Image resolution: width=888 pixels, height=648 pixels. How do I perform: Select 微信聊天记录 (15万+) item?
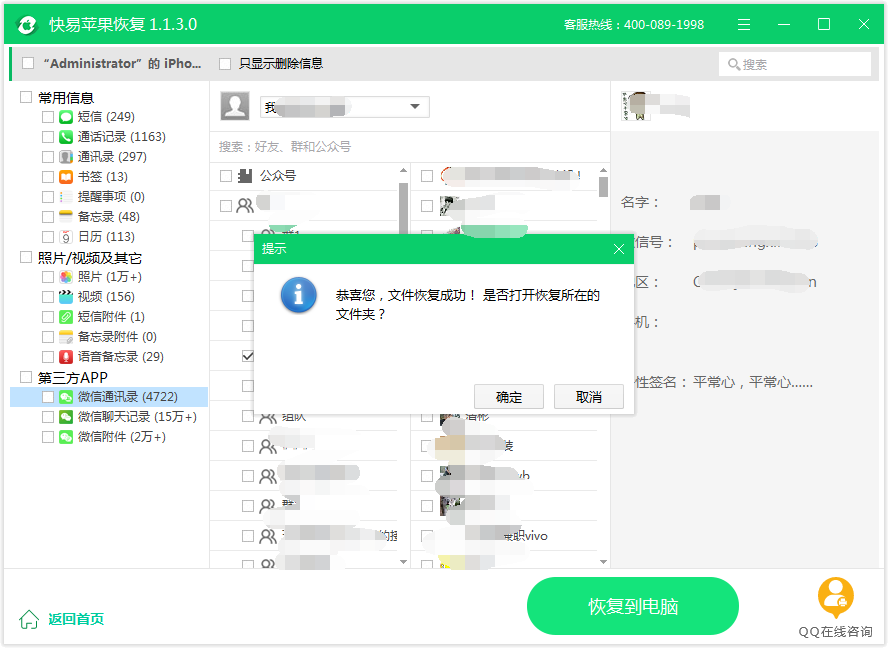click(x=137, y=417)
